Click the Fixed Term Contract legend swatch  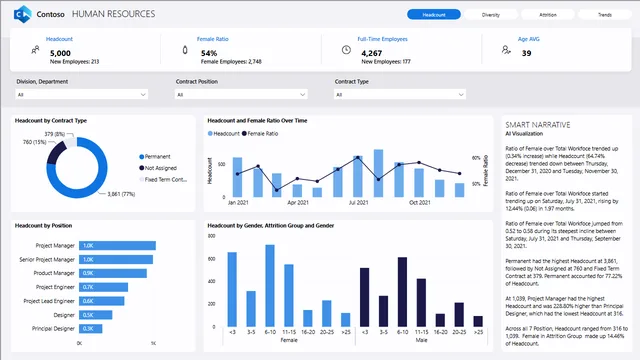pyautogui.click(x=142, y=180)
